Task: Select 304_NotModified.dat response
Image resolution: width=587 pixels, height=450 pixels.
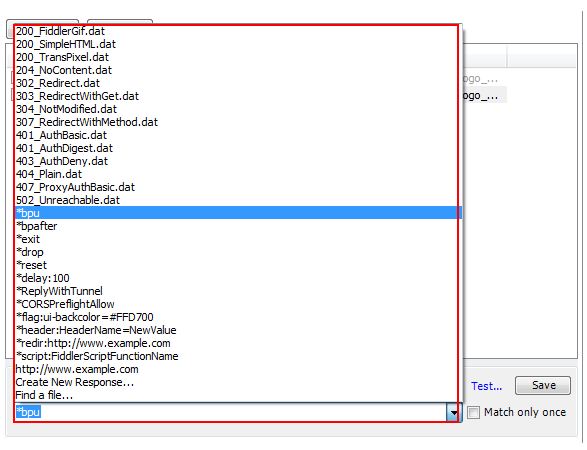Action: coord(238,109)
